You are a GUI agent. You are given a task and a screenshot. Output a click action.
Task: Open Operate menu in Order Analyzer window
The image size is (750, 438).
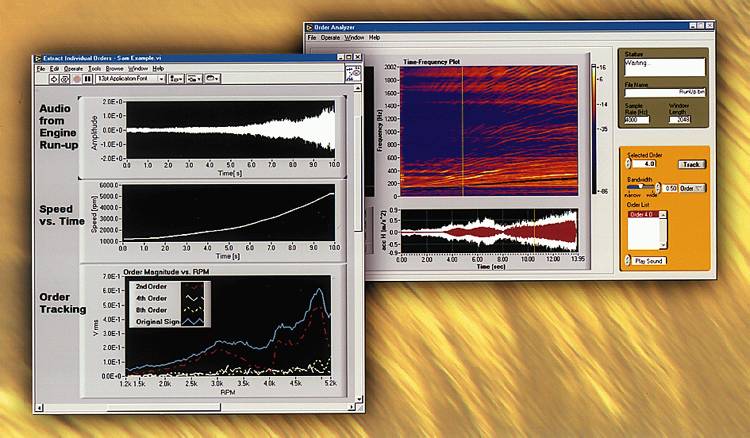[x=330, y=37]
